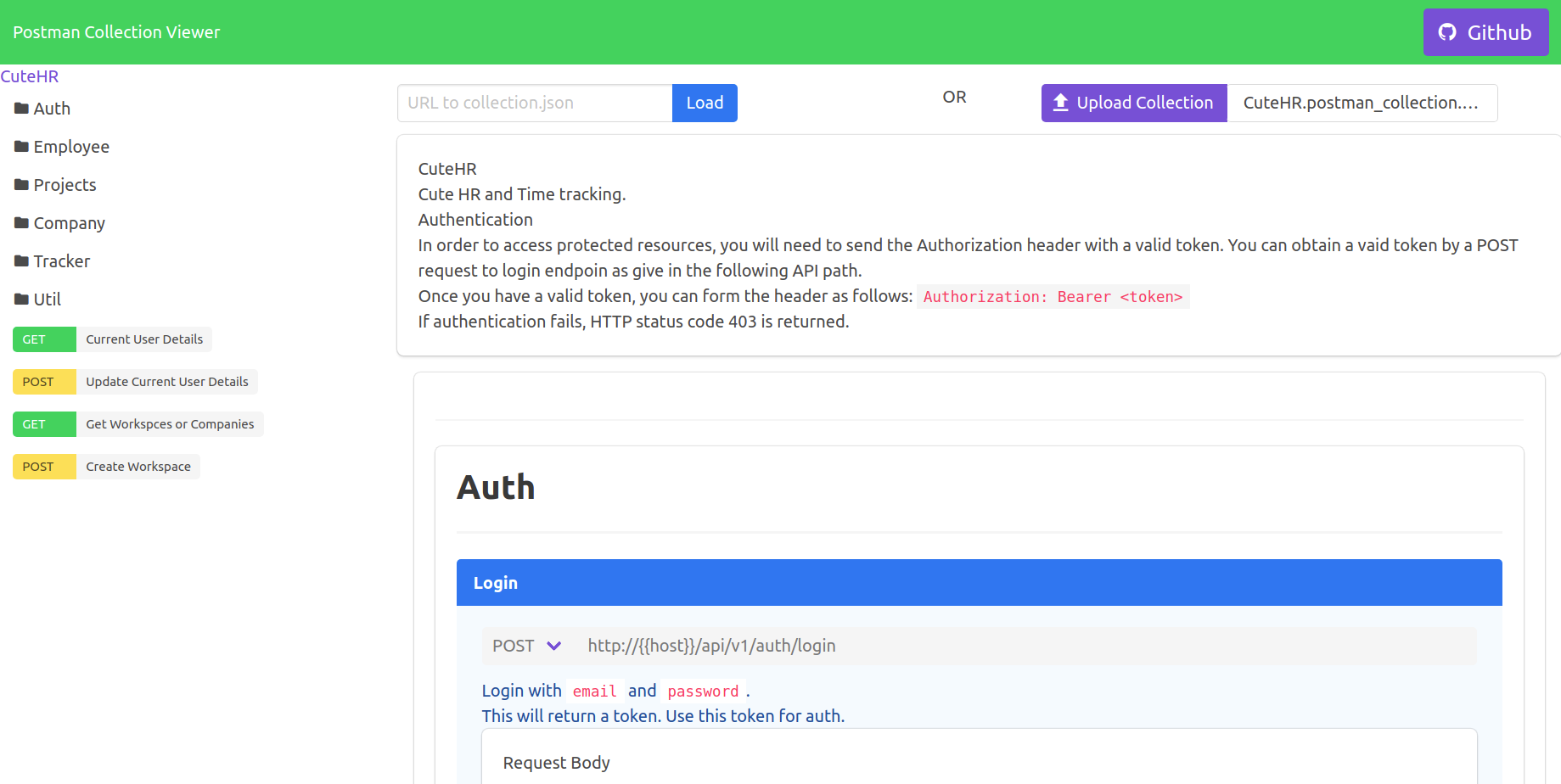Click the Login request header bar
This screenshot has width=1561, height=784.
(x=980, y=583)
